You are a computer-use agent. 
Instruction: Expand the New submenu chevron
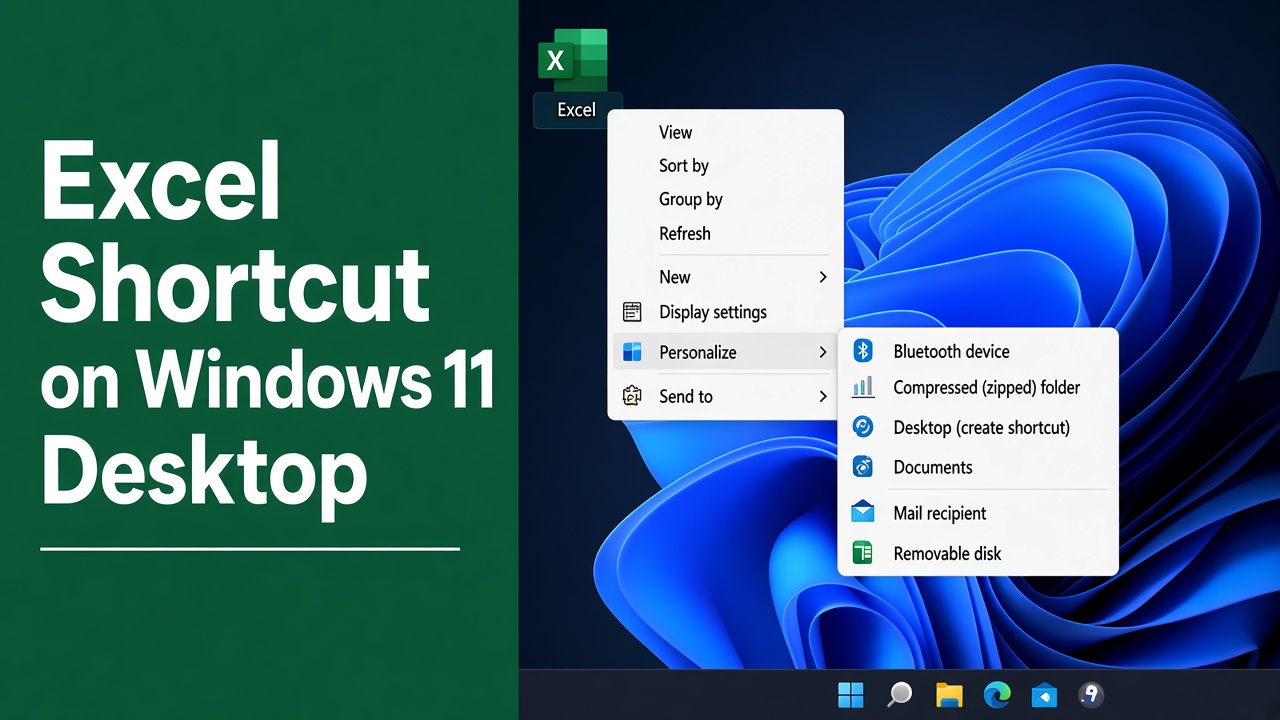(x=823, y=277)
